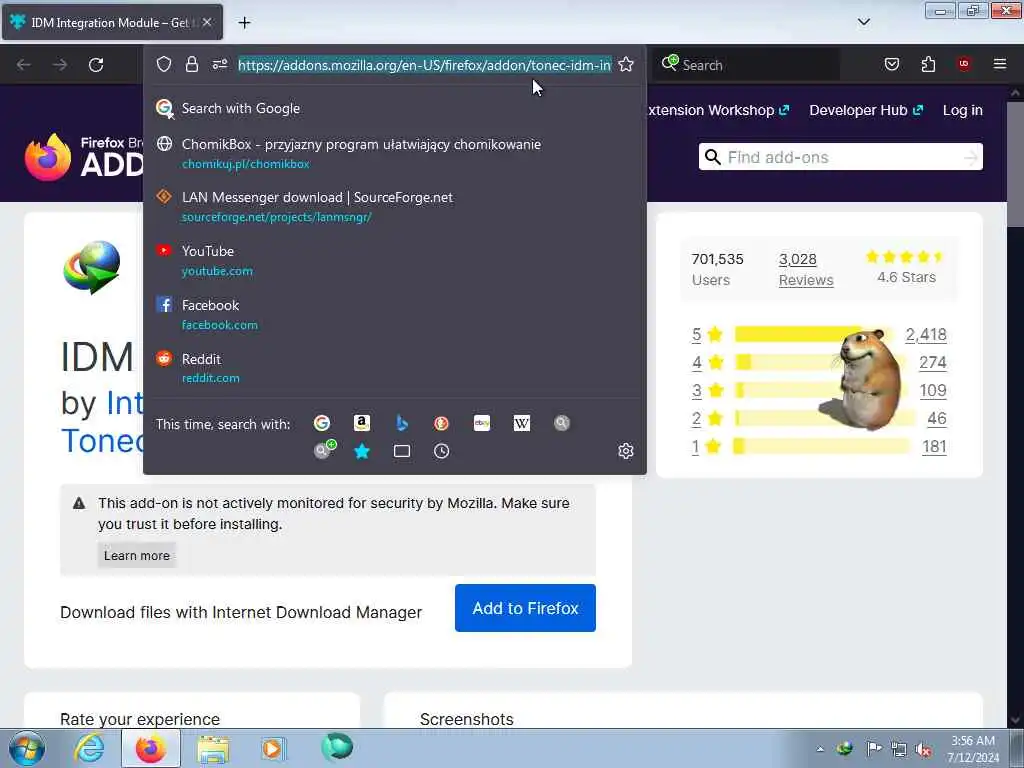1024x768 pixels.
Task: Click the Firefox add-ons logo
Action: click(84, 157)
